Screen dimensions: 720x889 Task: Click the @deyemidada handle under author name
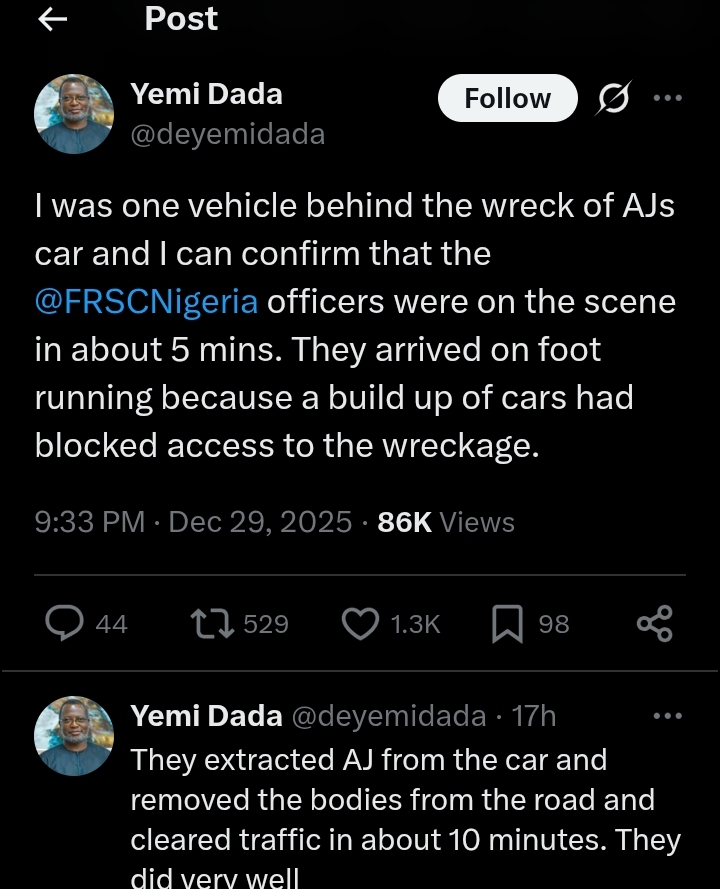point(227,134)
